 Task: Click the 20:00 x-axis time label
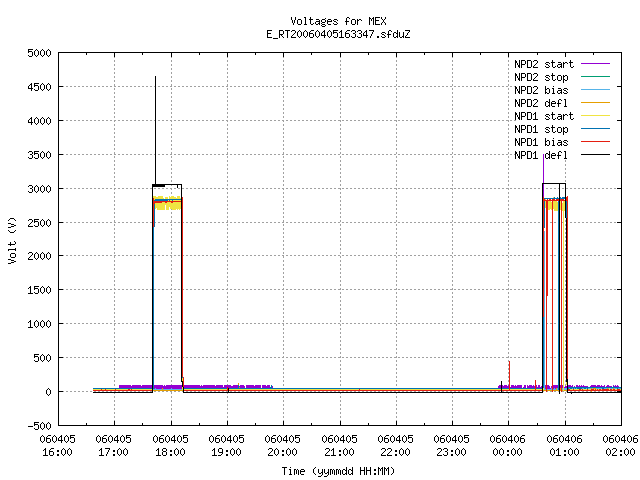coord(282,452)
